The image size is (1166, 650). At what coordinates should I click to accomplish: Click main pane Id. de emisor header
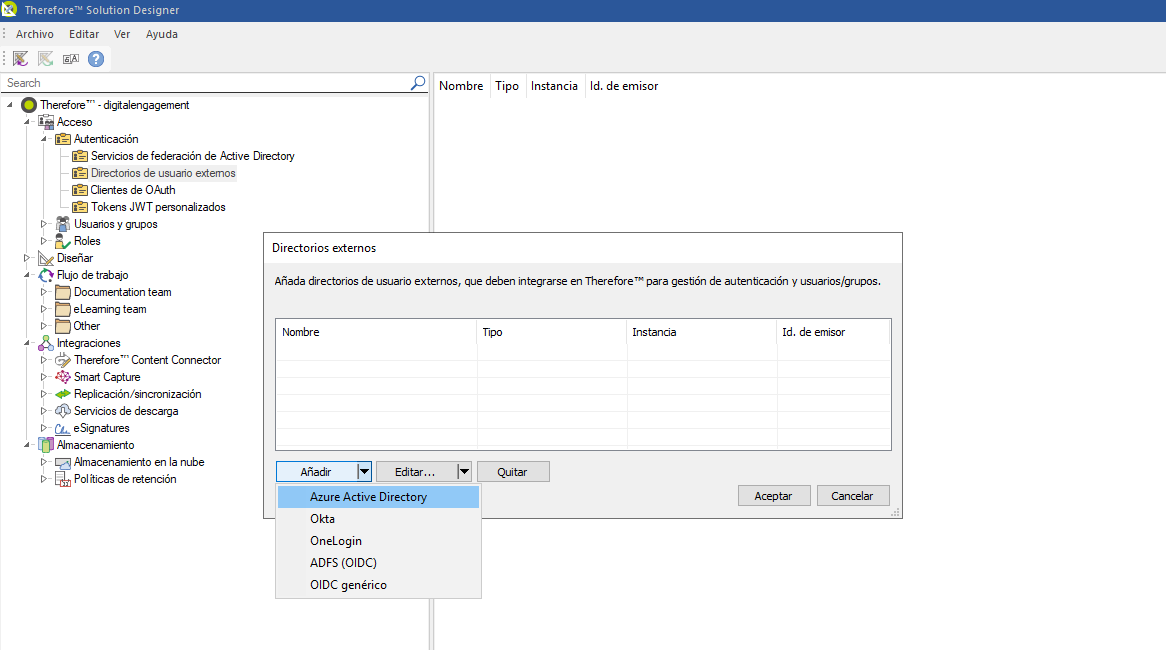point(624,86)
